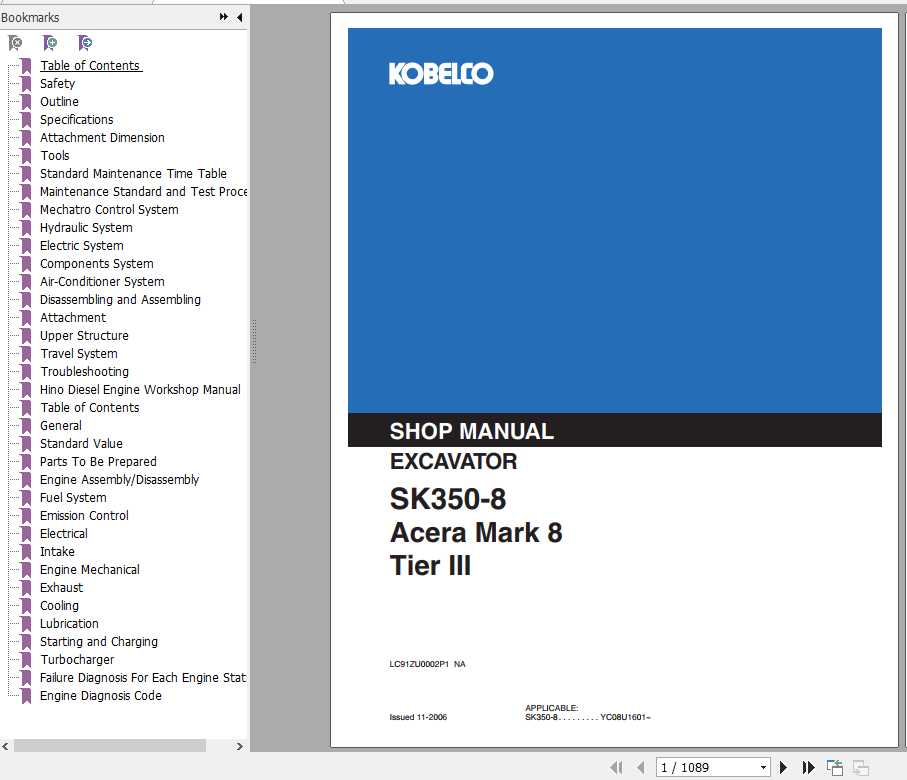
Task: Open Hino Diesel Engine Workshop Manual bookmark
Action: (x=140, y=389)
